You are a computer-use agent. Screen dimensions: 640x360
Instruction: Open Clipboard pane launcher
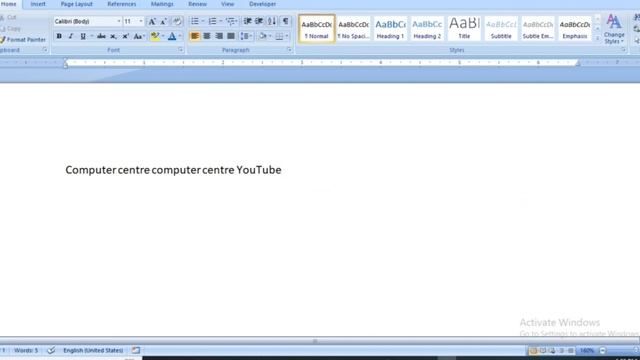pyautogui.click(x=45, y=50)
